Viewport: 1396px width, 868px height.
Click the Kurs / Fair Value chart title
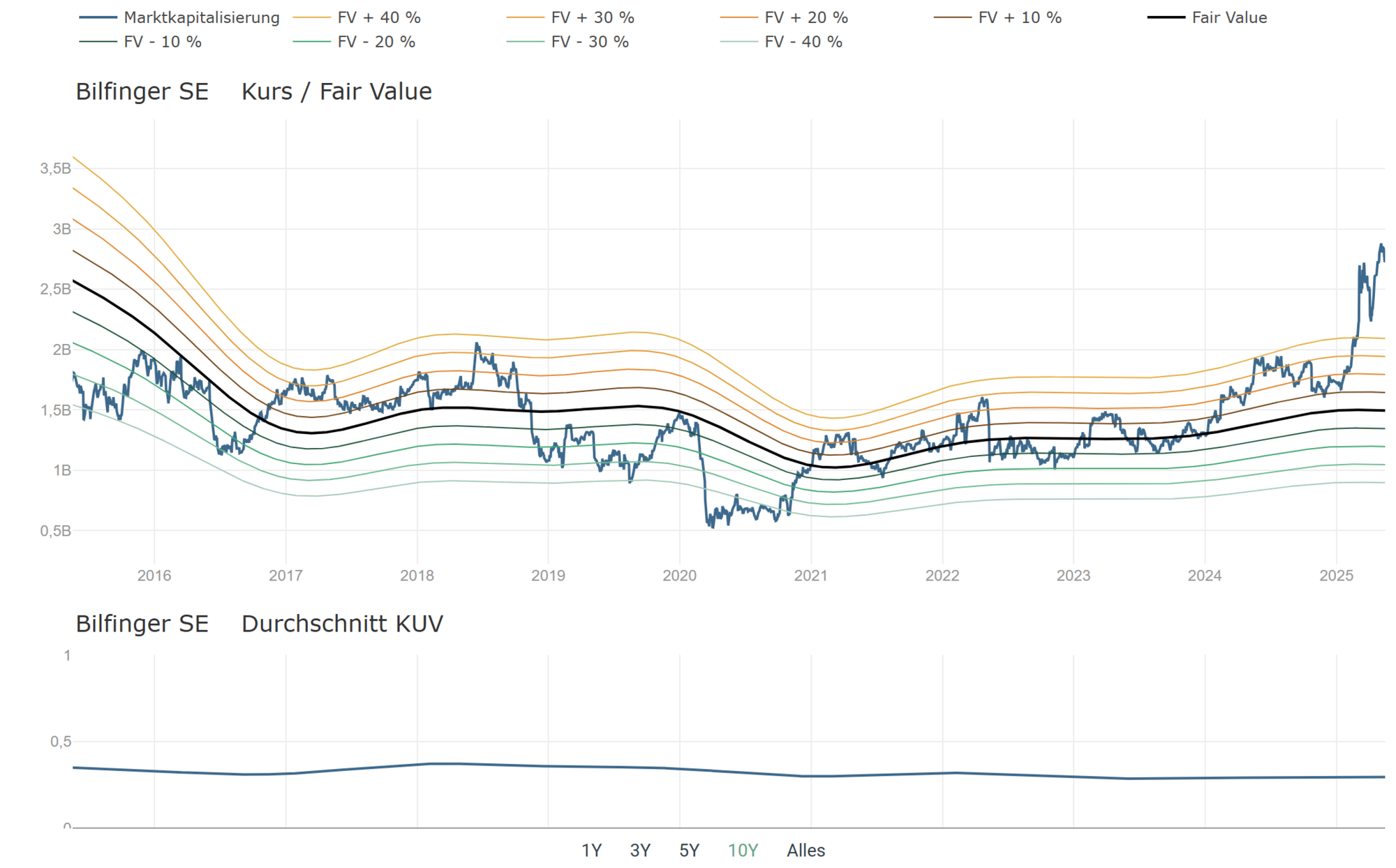336,91
